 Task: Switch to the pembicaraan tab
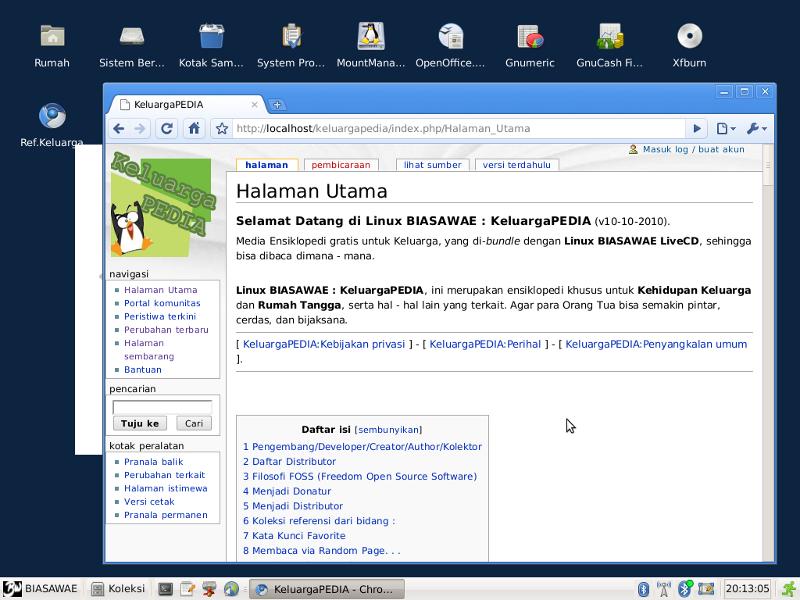coord(340,165)
